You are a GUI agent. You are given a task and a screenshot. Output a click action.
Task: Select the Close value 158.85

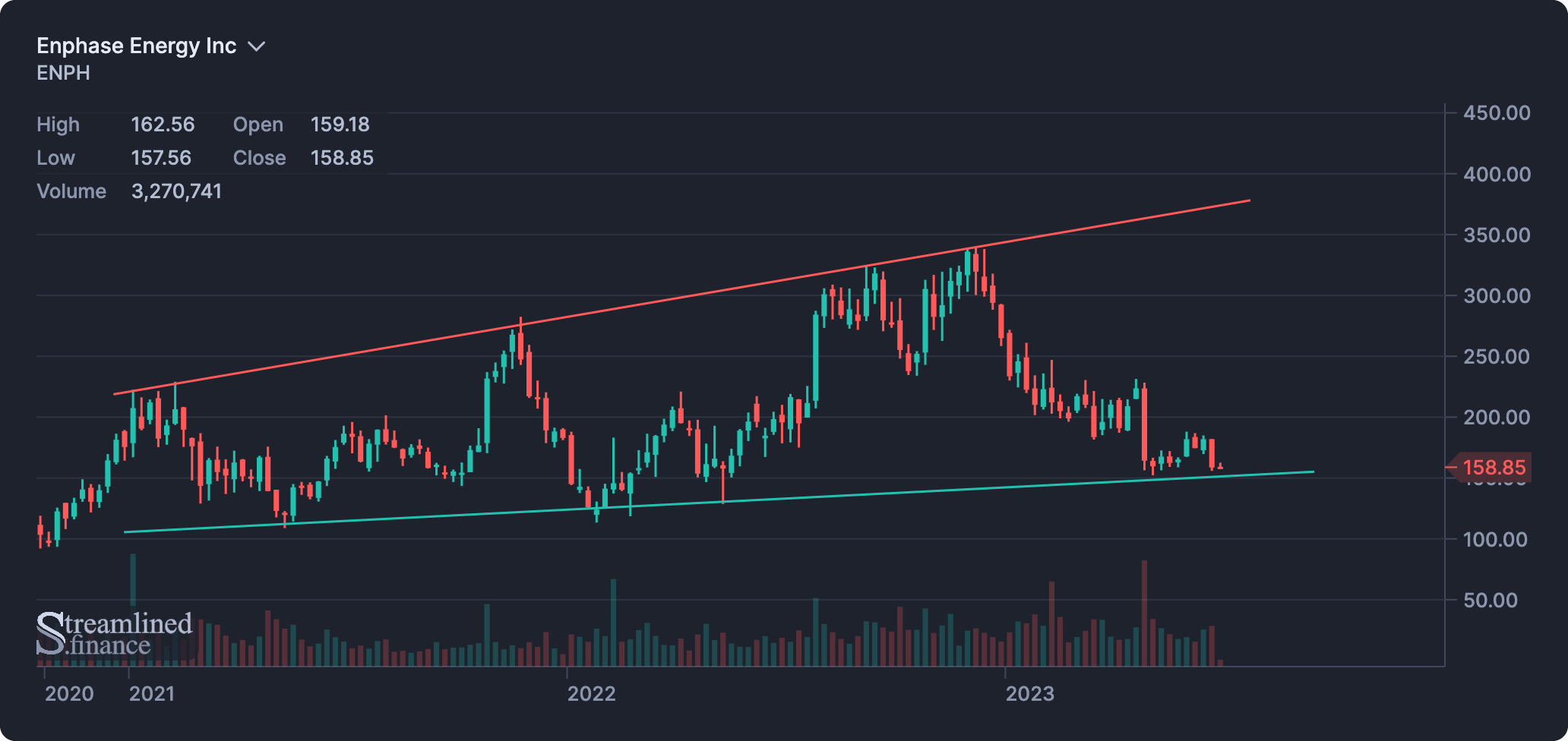342,158
